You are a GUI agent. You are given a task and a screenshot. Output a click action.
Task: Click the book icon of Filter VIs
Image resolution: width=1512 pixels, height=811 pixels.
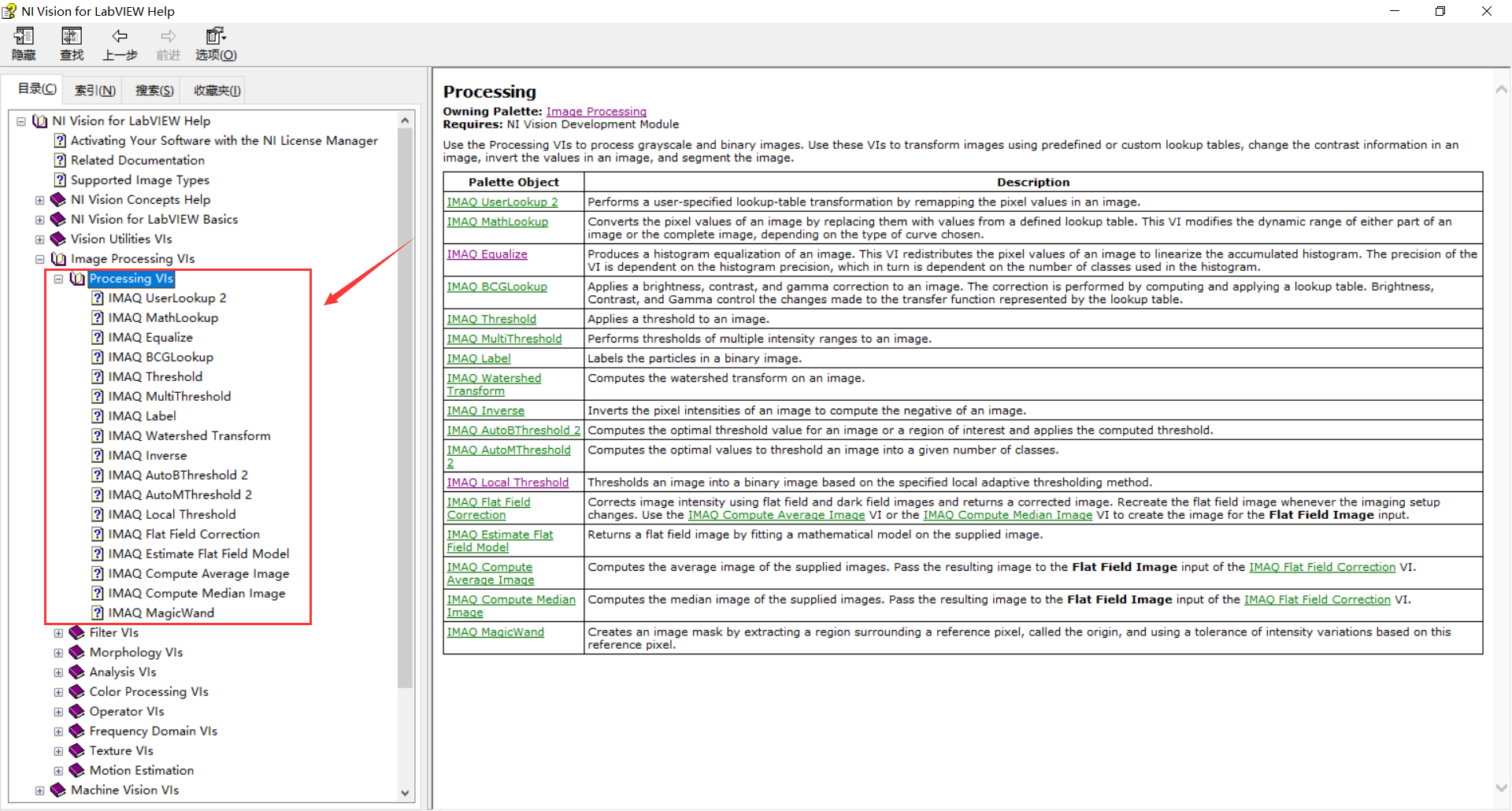(77, 633)
